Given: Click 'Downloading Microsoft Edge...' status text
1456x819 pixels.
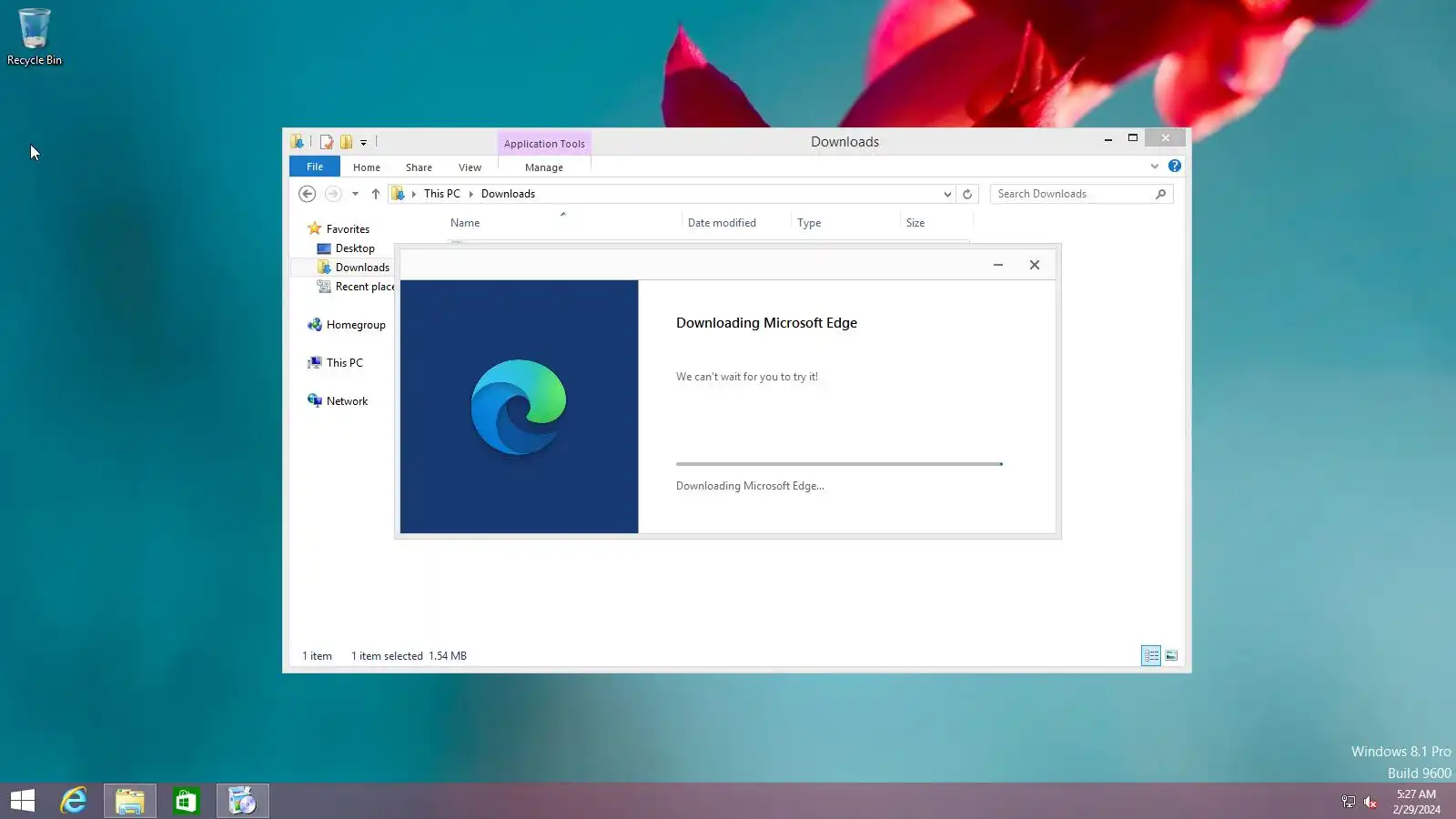Looking at the screenshot, I should point(750,486).
